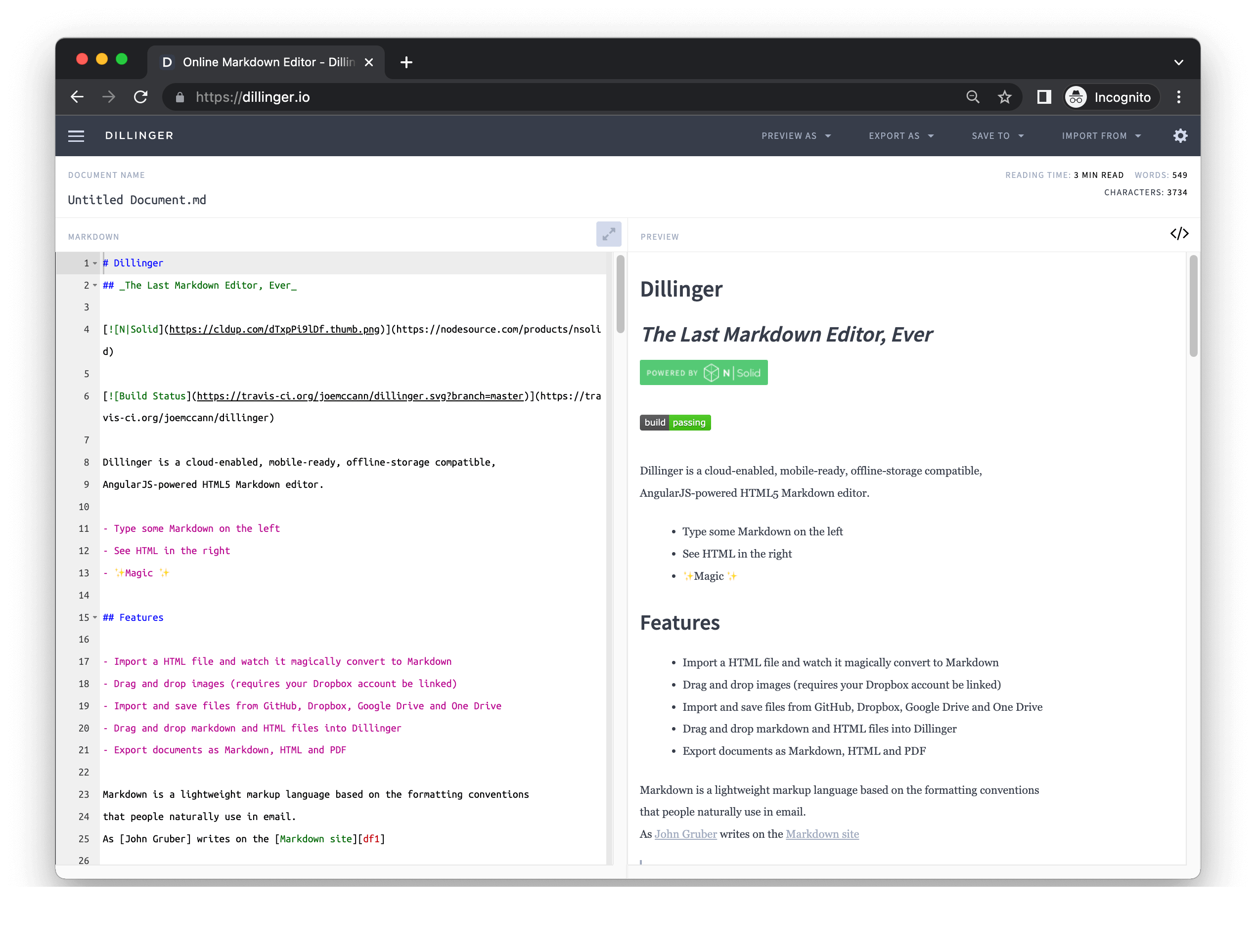1256x952 pixels.
Task: Open the Import From menu
Action: pyautogui.click(x=1101, y=135)
